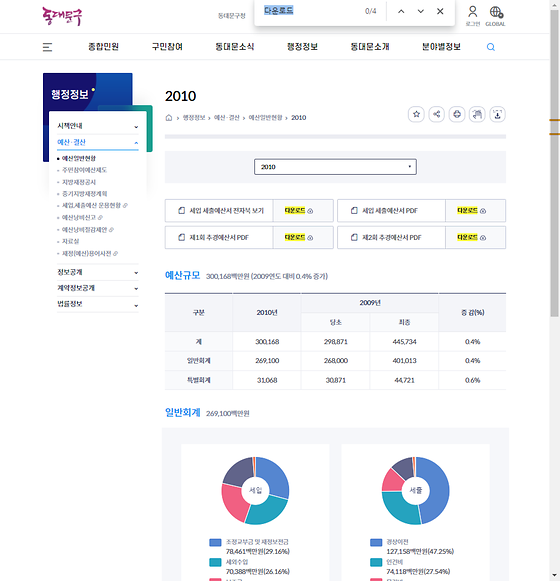Click the share icon
Image resolution: width=560 pixels, height=581 pixels.
click(437, 114)
